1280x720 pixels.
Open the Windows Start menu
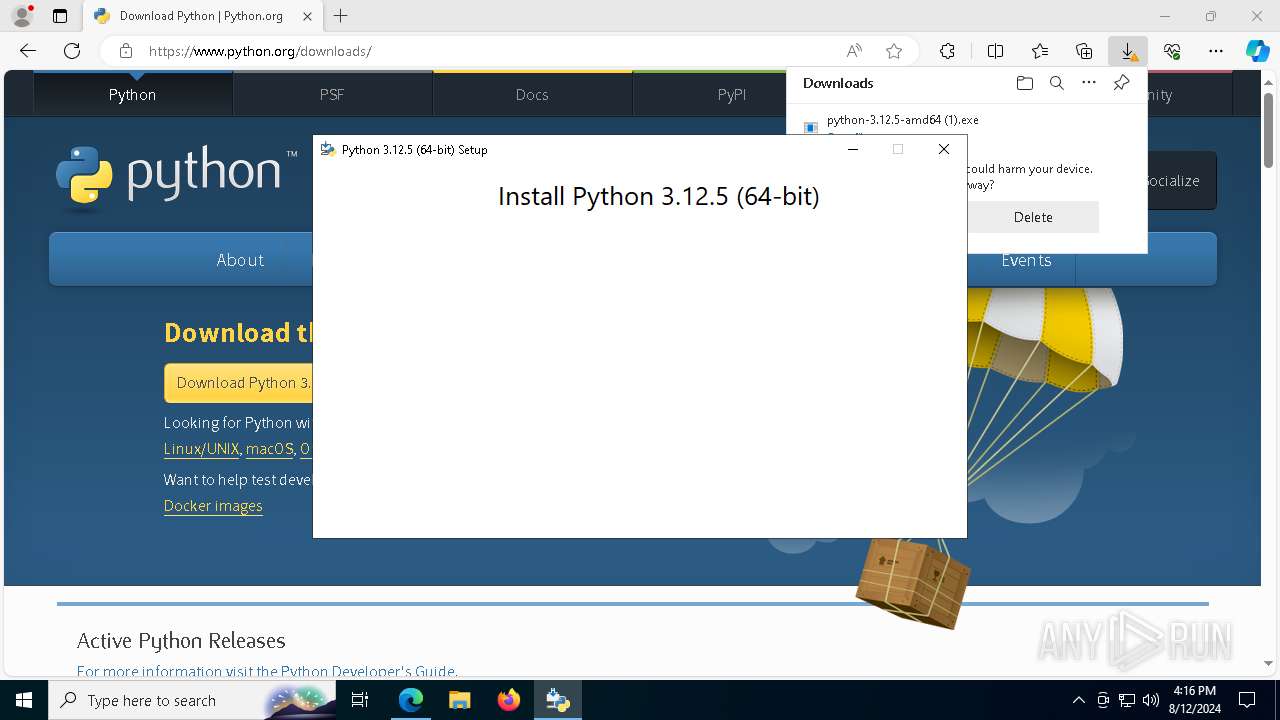[x=24, y=700]
